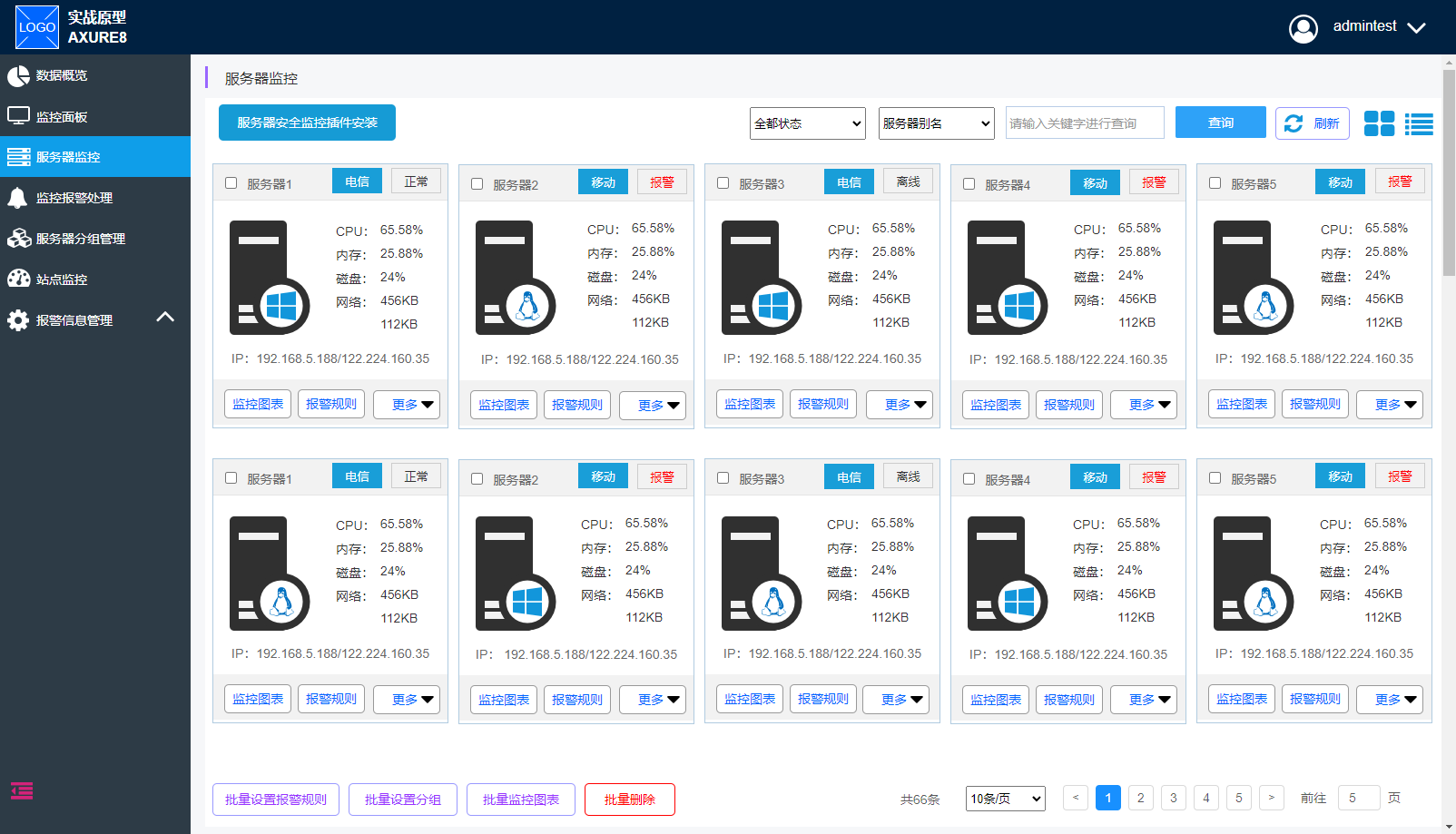Click first-row 服务器3 Windows server image
Screen dimensions: 1456x834
pos(762,278)
